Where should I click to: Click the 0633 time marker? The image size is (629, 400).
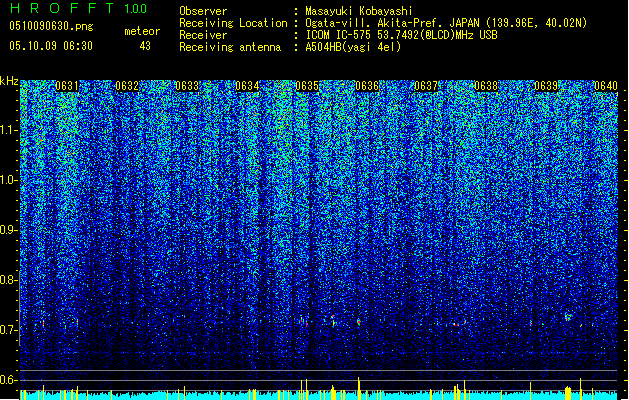point(187,86)
